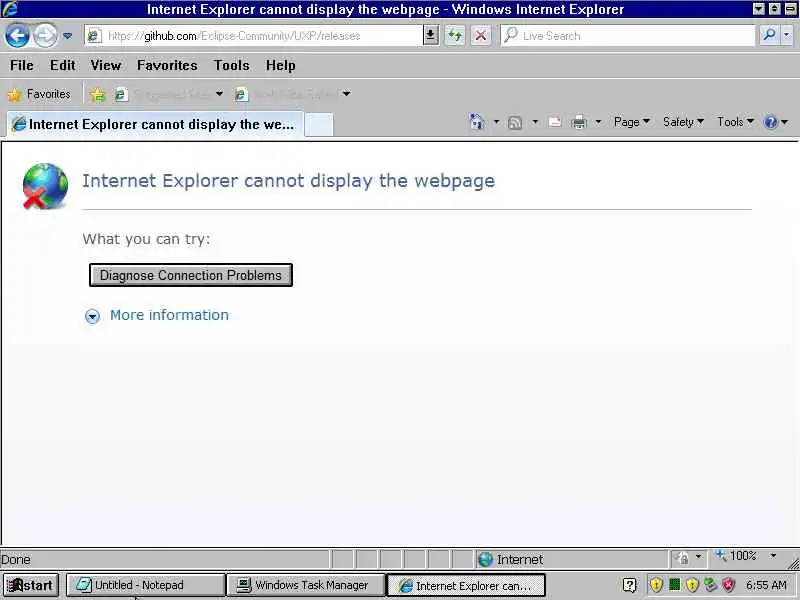Click the More information expander arrow icon

[92, 316]
